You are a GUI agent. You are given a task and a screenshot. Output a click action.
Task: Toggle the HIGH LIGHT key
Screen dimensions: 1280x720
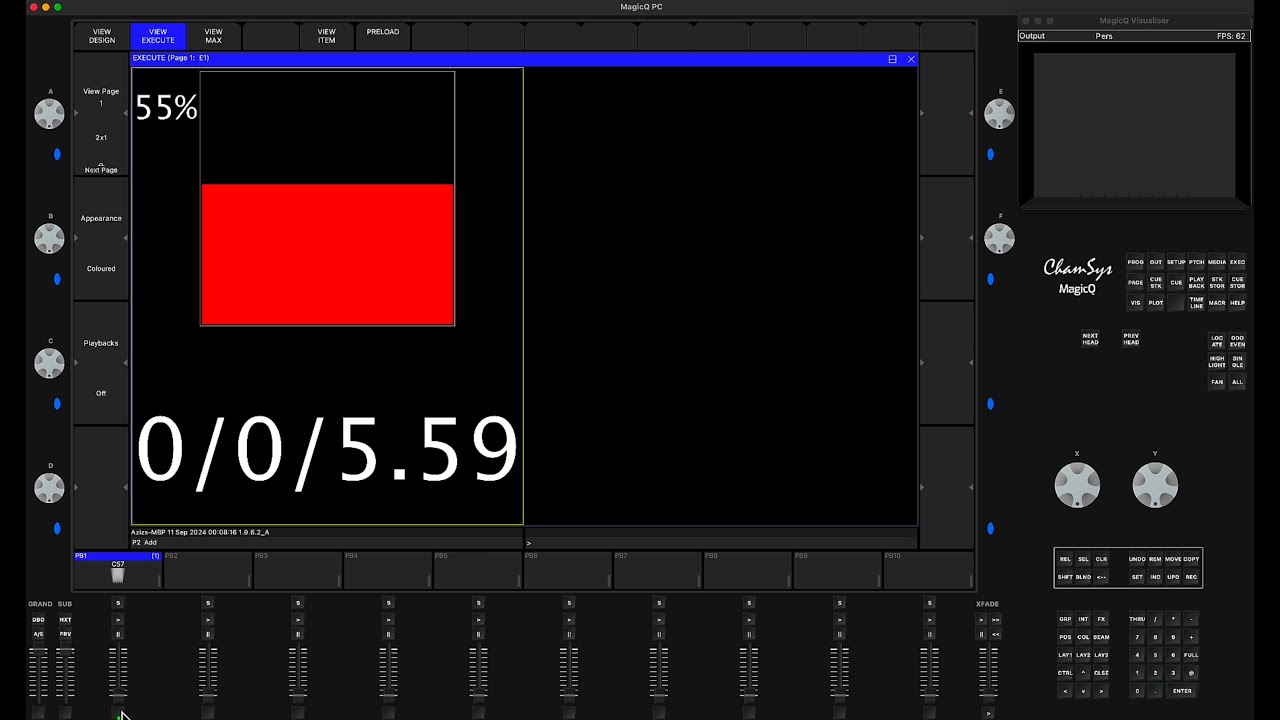1217,361
